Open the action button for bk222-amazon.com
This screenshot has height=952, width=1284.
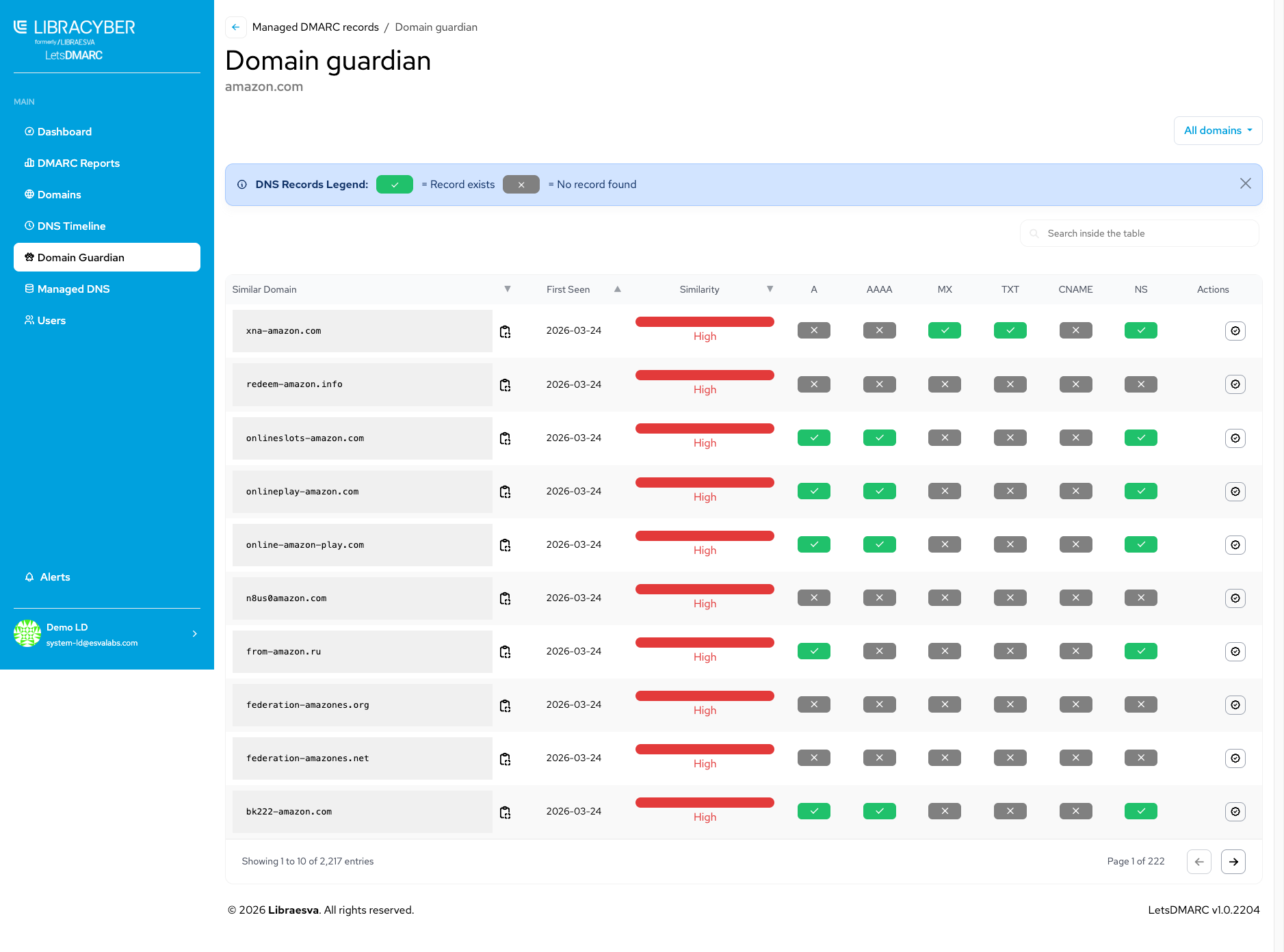click(x=1235, y=812)
